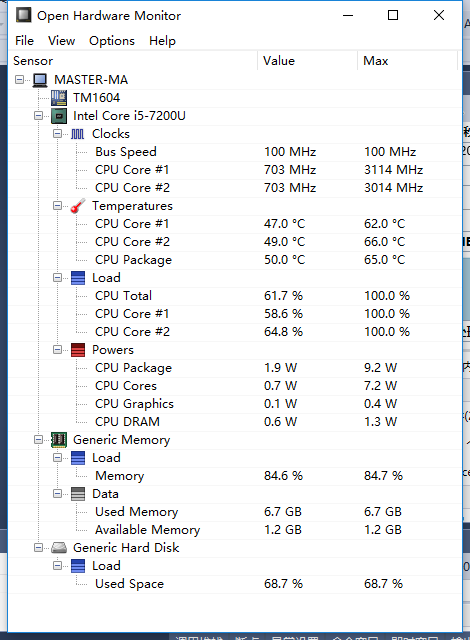Click the red Powers icon

[x=78, y=350]
